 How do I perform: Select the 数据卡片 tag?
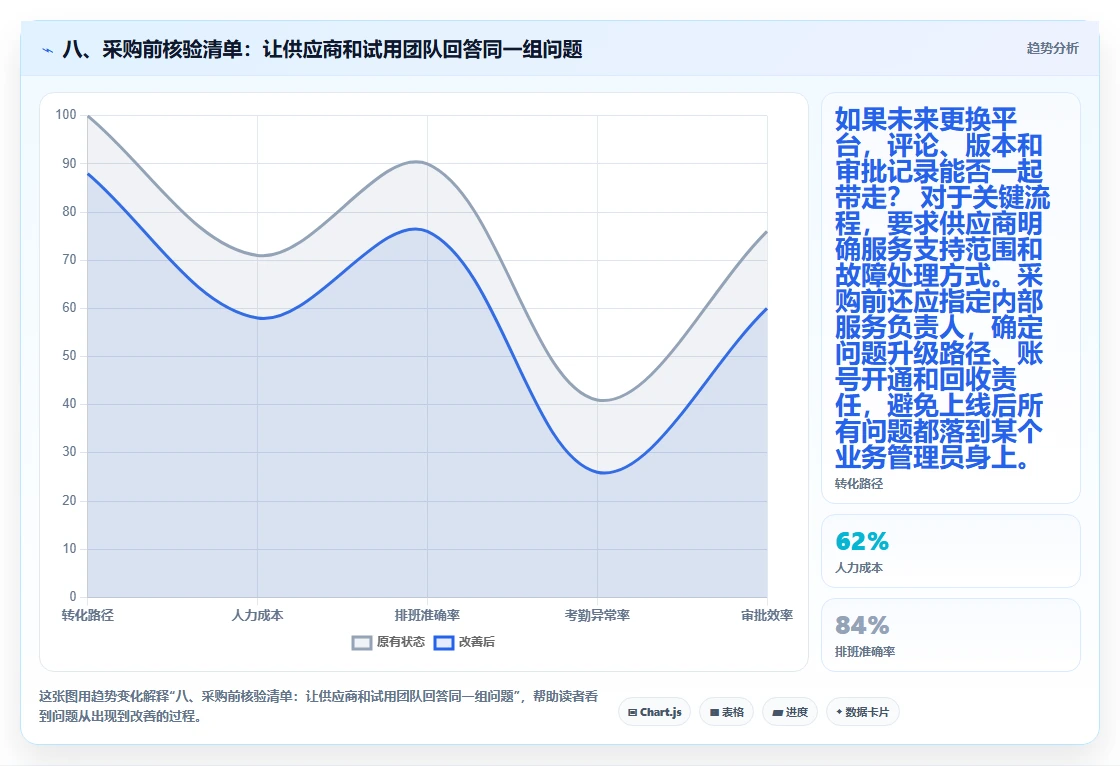click(863, 712)
